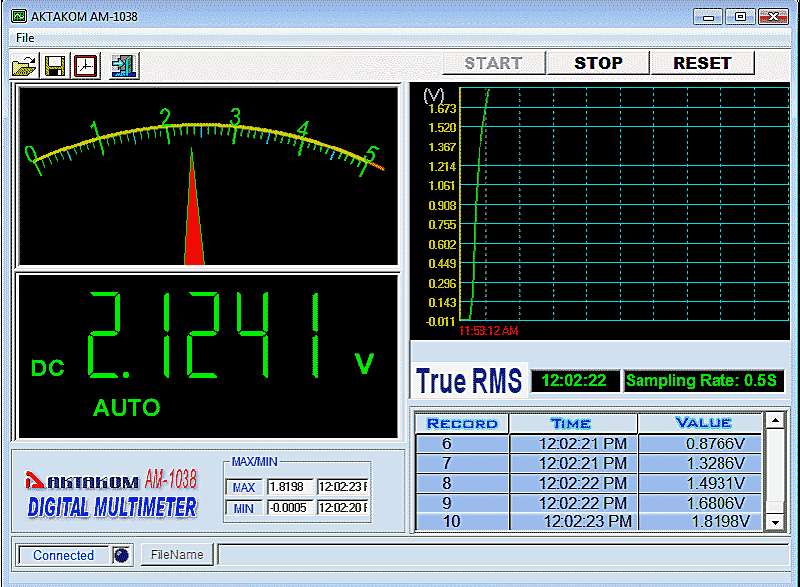This screenshot has width=800, height=587.
Task: Click the value cell 1.3286V
Action: click(701, 463)
